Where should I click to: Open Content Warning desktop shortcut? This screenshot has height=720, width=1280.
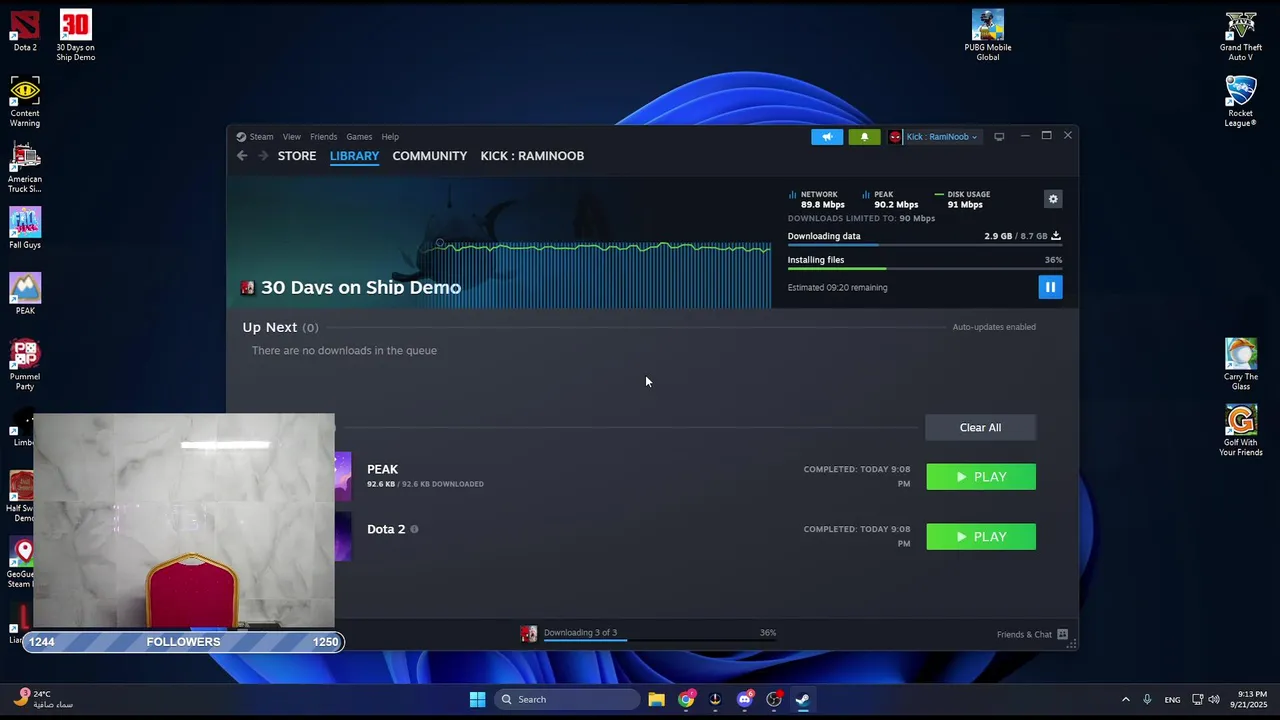tap(25, 102)
